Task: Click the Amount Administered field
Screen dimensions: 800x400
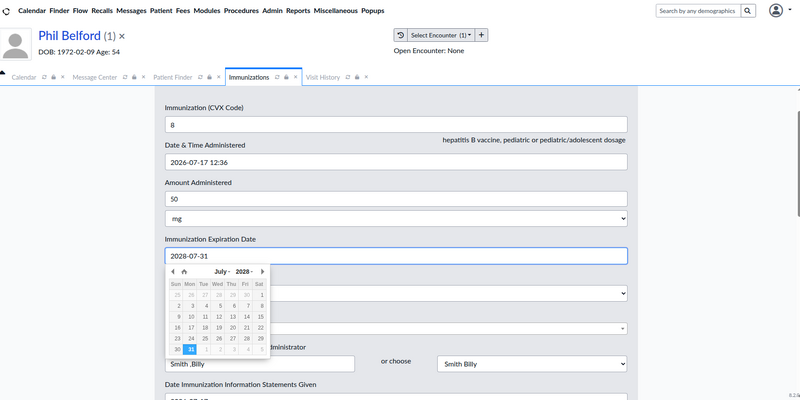Action: coord(396,199)
